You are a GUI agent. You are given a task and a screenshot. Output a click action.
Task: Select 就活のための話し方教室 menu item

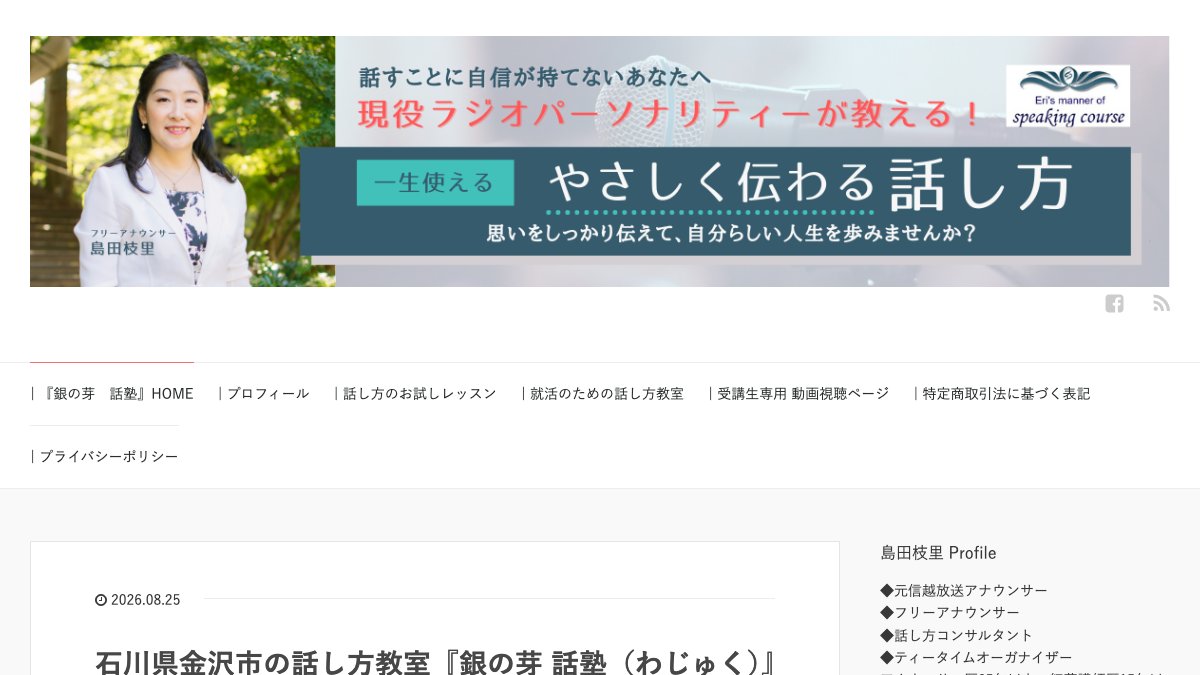coord(603,394)
